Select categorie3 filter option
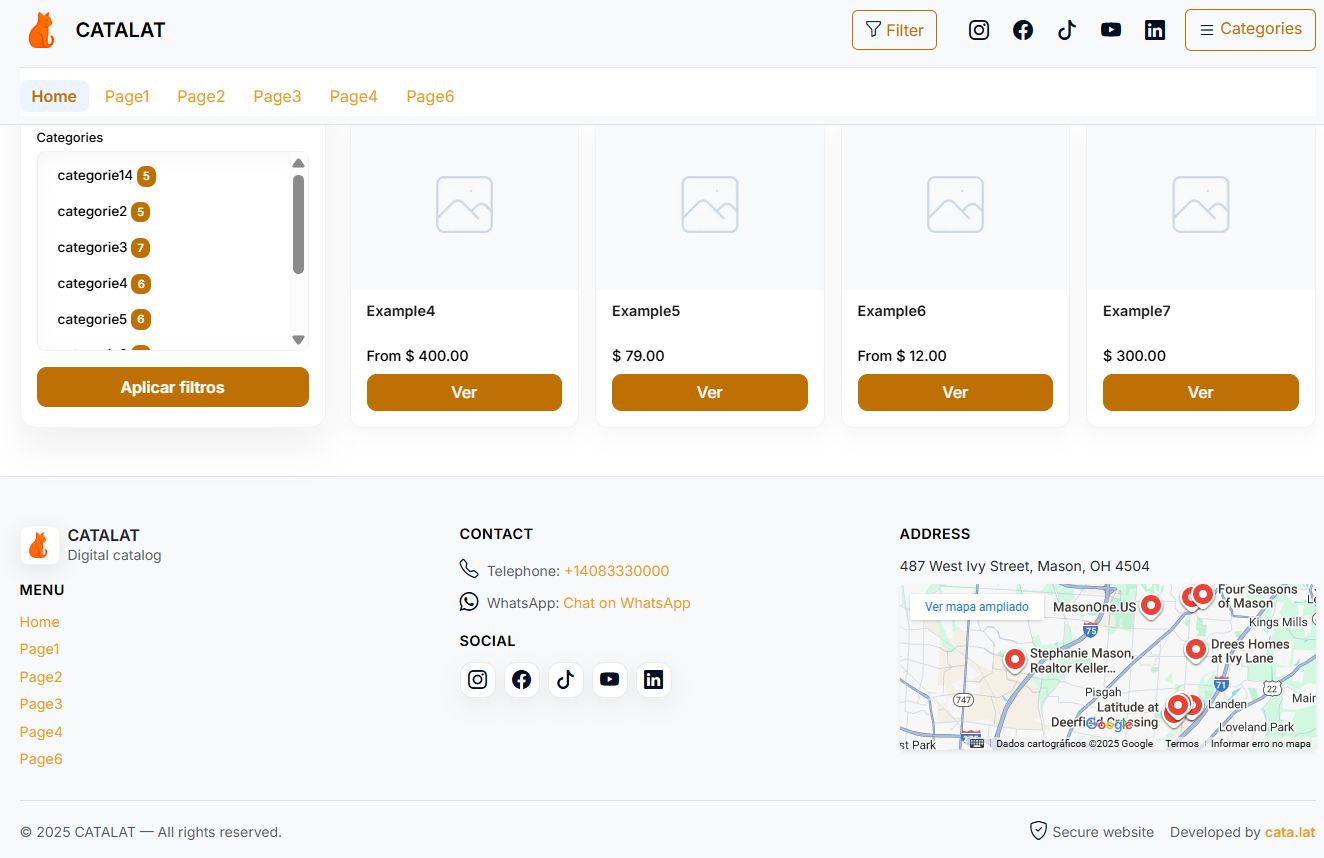This screenshot has height=858, width=1324. point(92,248)
